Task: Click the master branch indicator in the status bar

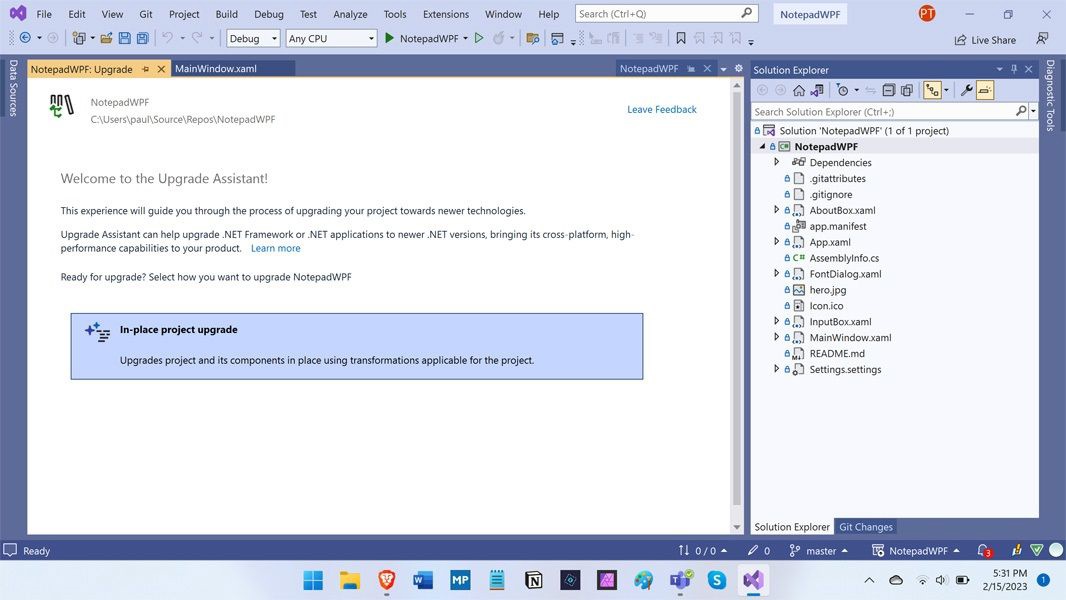Action: point(820,551)
